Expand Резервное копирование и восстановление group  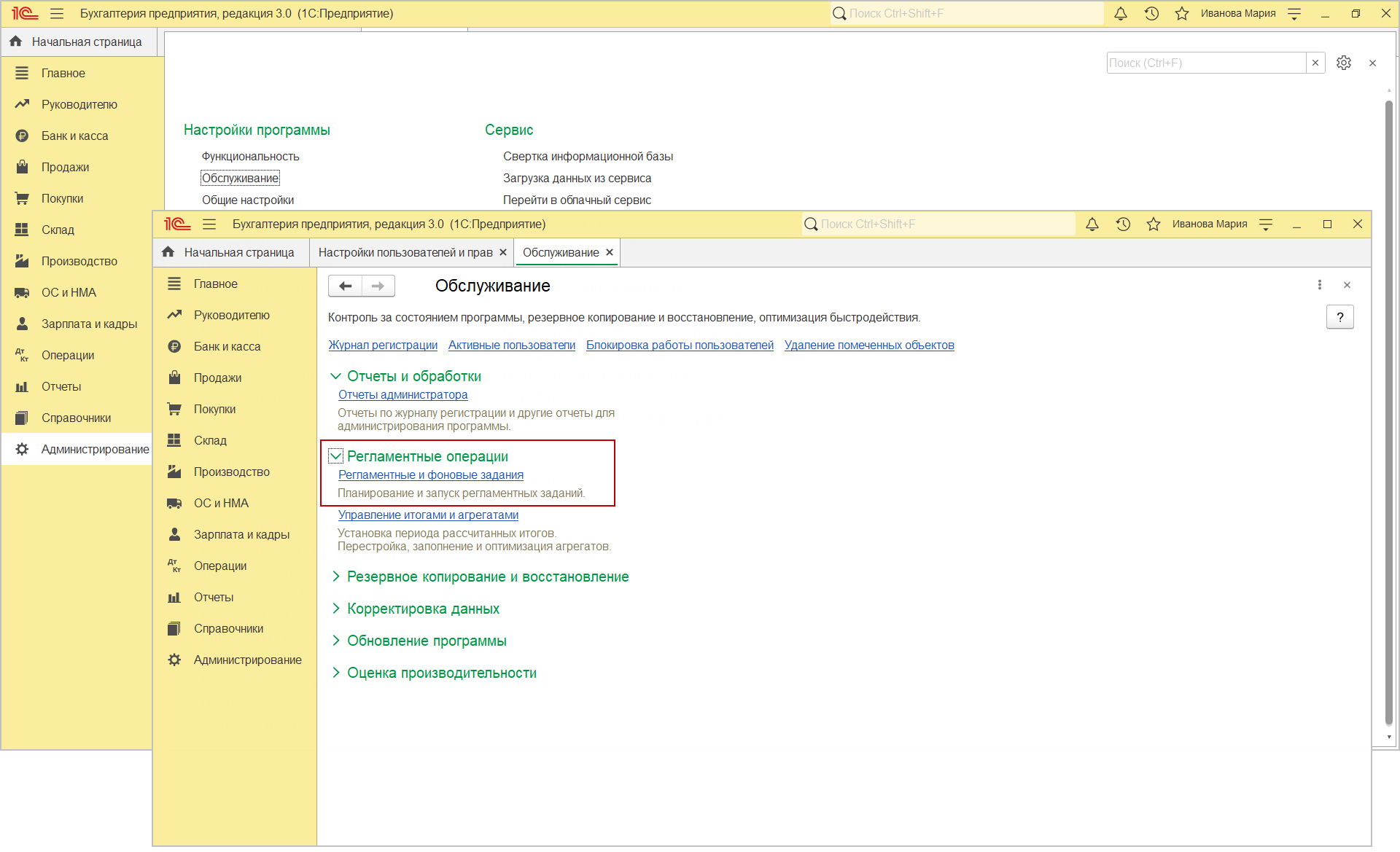click(335, 577)
